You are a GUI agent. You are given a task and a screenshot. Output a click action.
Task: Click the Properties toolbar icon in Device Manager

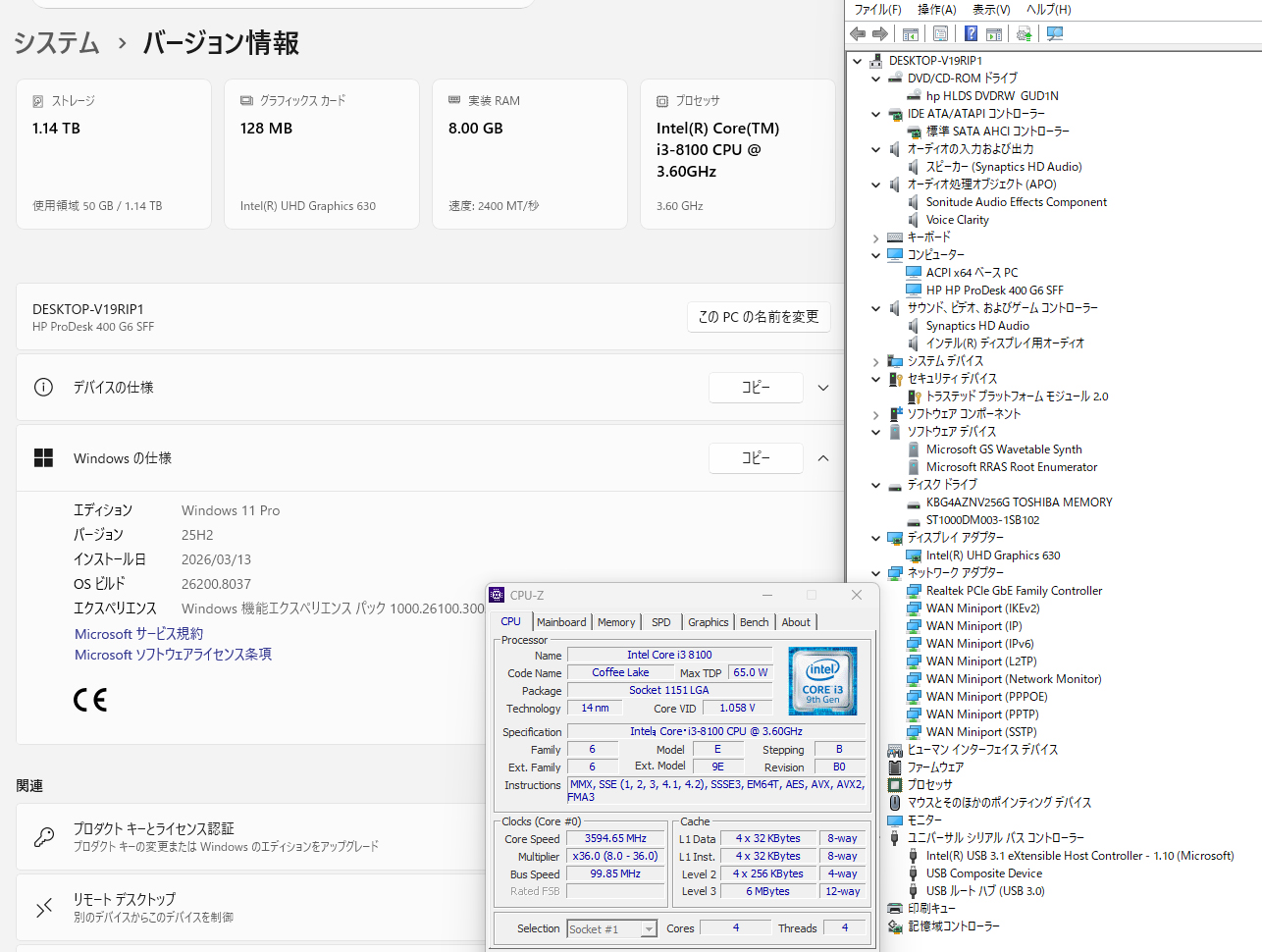pos(940,34)
